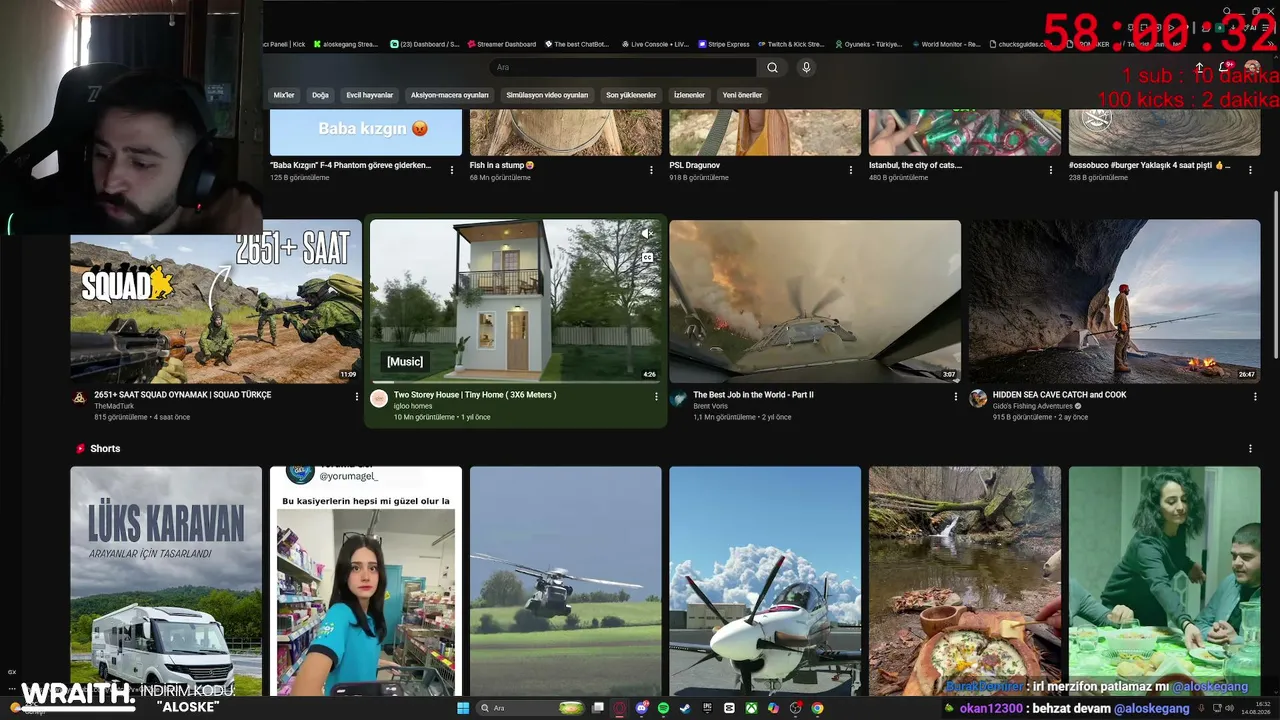Open Windows Start menu

(x=463, y=708)
